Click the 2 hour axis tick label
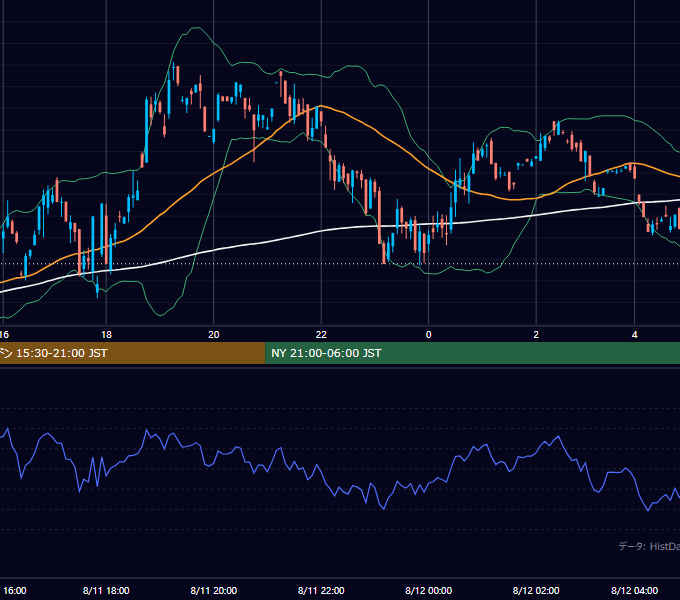680x600 pixels. (x=536, y=335)
